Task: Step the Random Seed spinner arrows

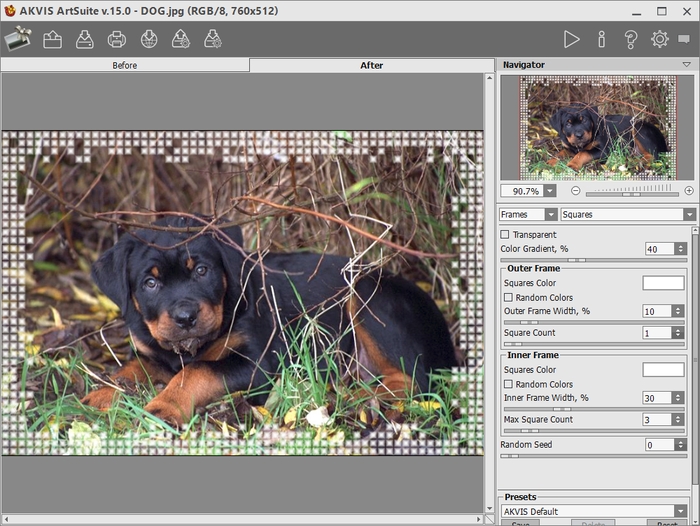Action: pos(680,445)
